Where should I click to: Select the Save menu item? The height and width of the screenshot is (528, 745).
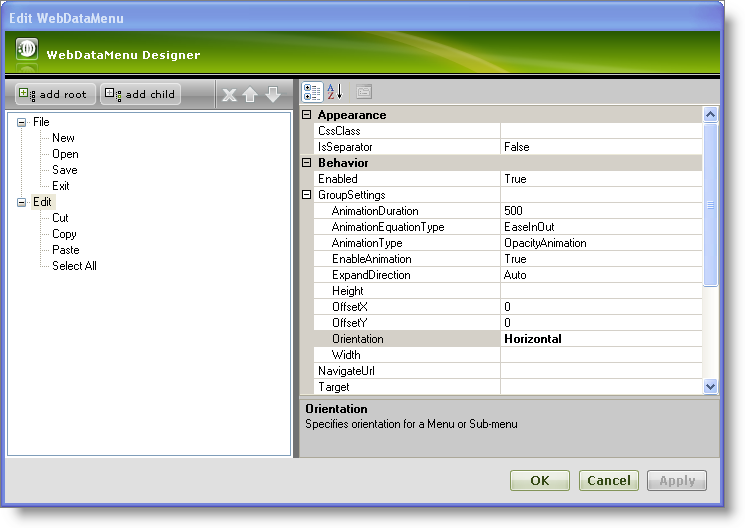coord(65,170)
